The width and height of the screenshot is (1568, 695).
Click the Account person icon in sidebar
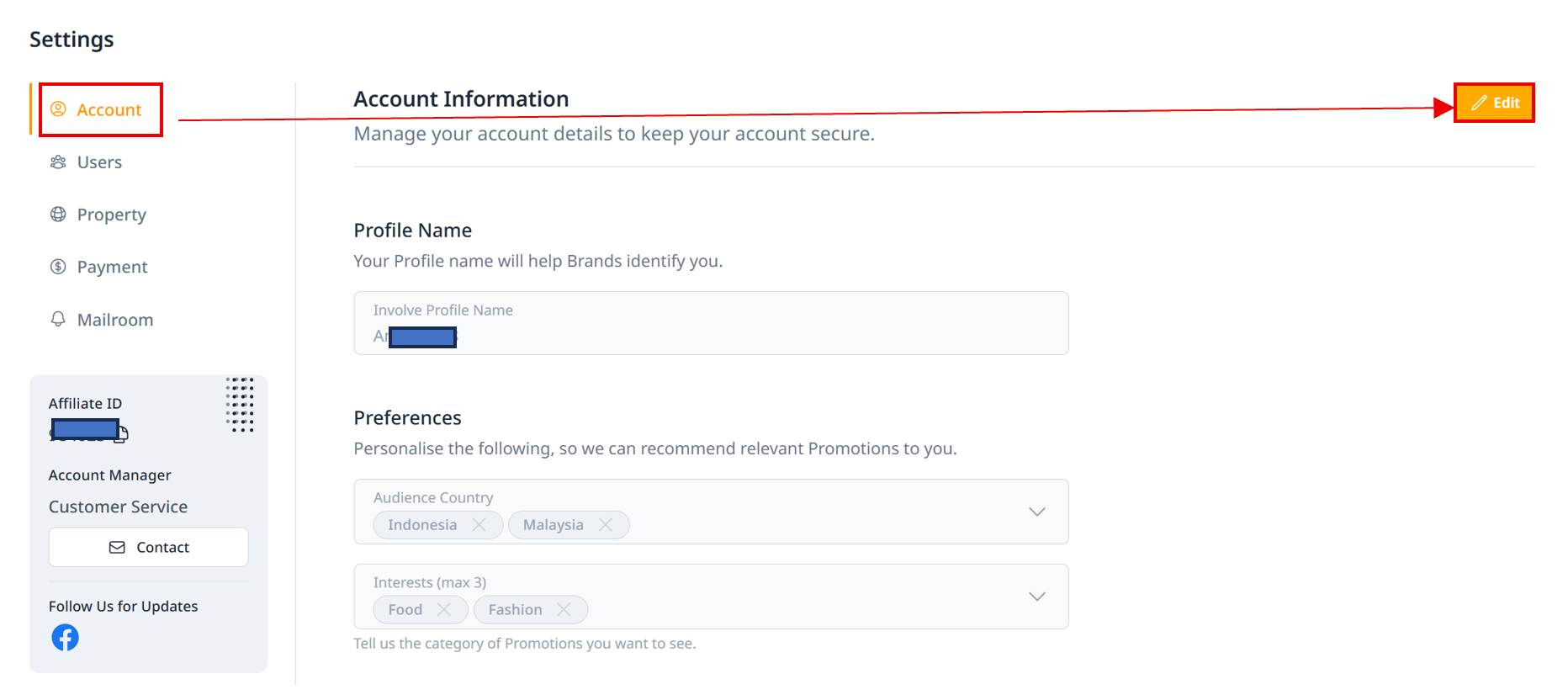[58, 109]
